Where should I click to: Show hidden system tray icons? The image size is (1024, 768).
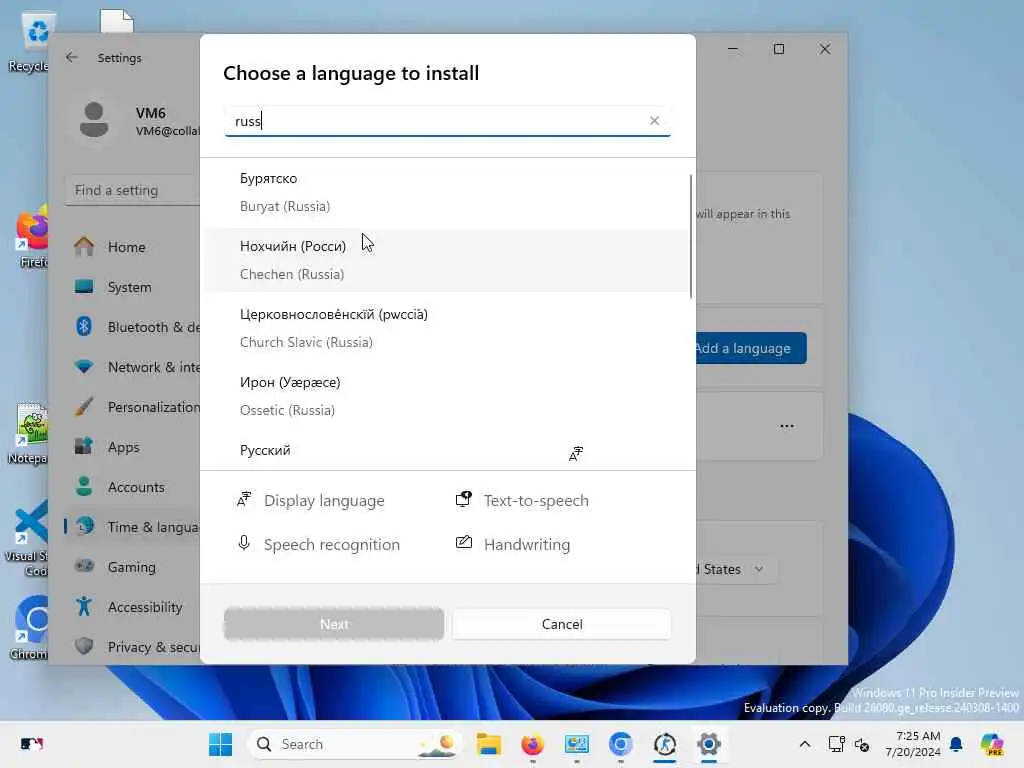click(x=805, y=744)
